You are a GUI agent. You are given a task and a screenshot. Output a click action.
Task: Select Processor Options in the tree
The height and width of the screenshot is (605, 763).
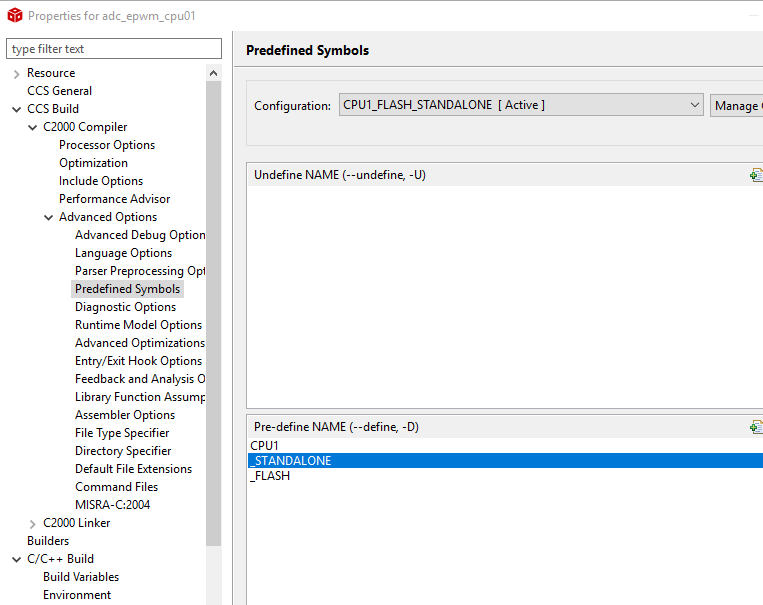(107, 145)
